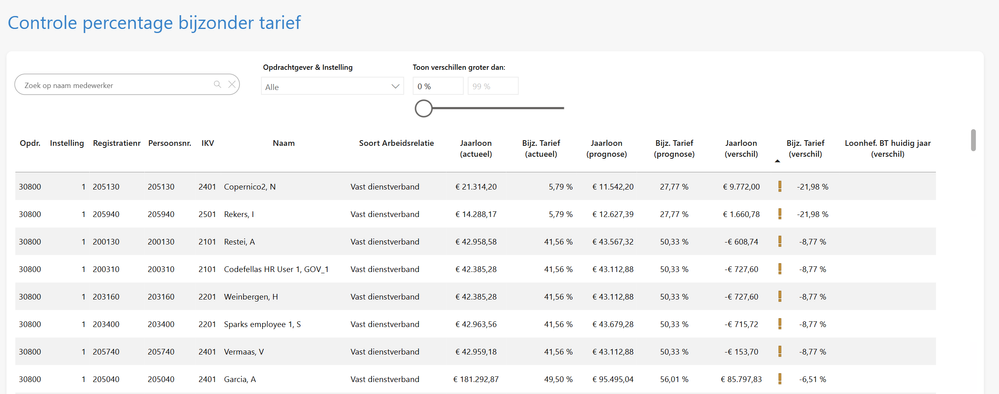This screenshot has height=394, width=999.
Task: Sort by Persoonsnr. column header
Action: [x=169, y=143]
